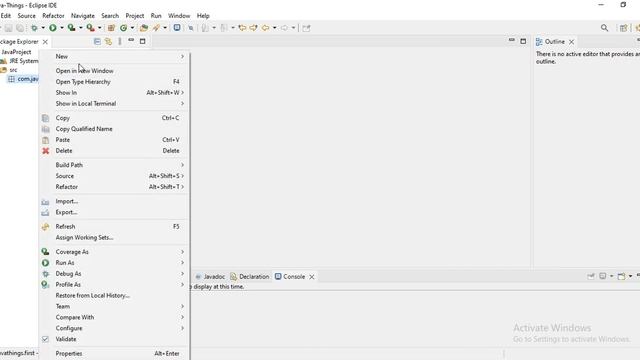Viewport: 640px width, 360px height.
Task: Close the Package Explorer tab
Action: tap(45, 42)
